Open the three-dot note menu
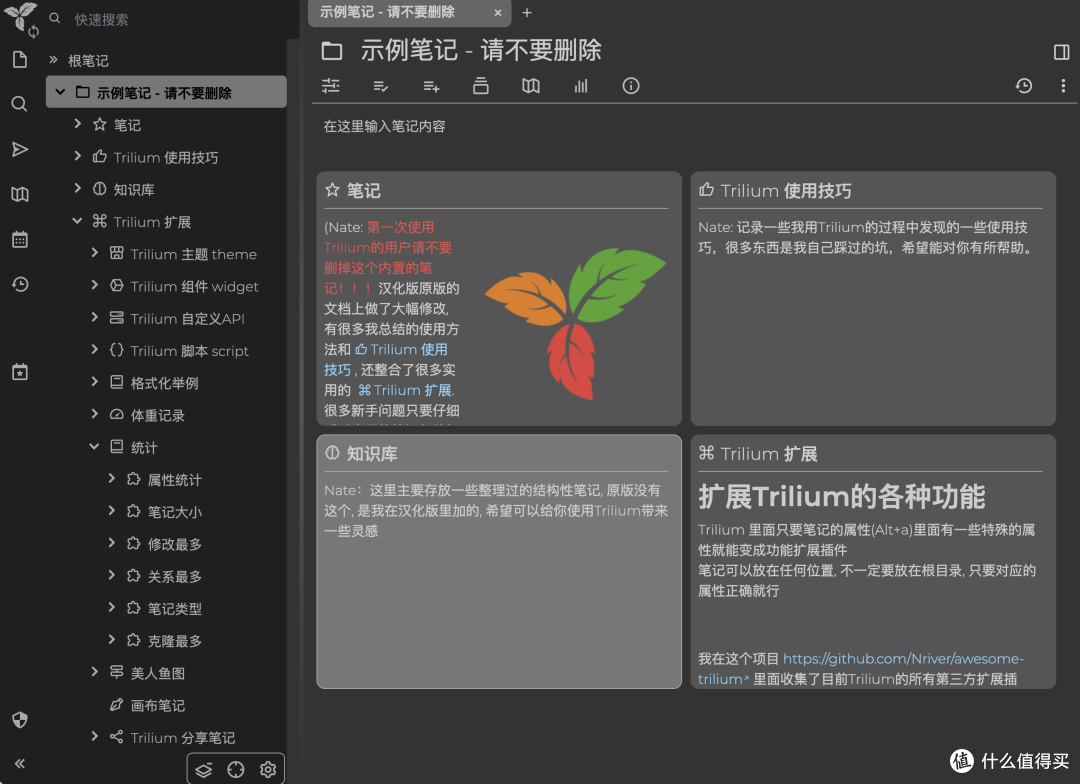Viewport: 1080px width, 784px height. [1063, 85]
